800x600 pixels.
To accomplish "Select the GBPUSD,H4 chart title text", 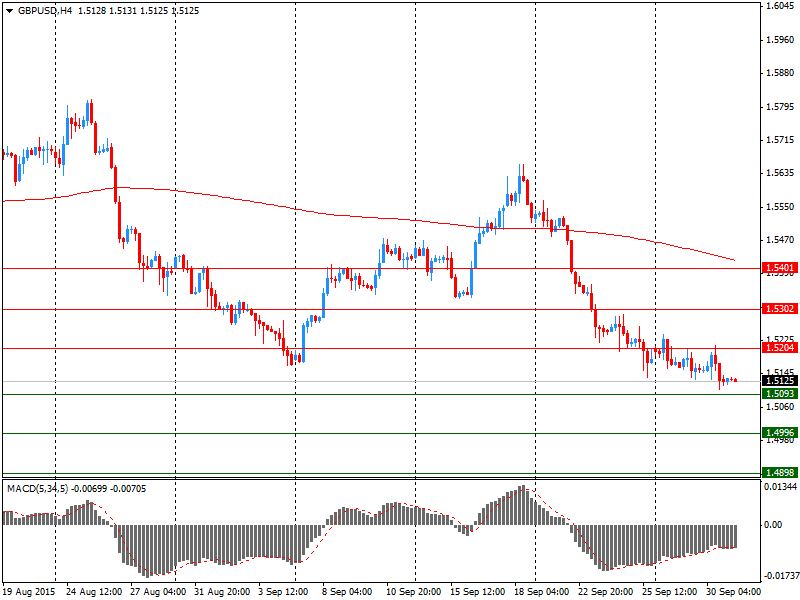I will pyautogui.click(x=45, y=11).
